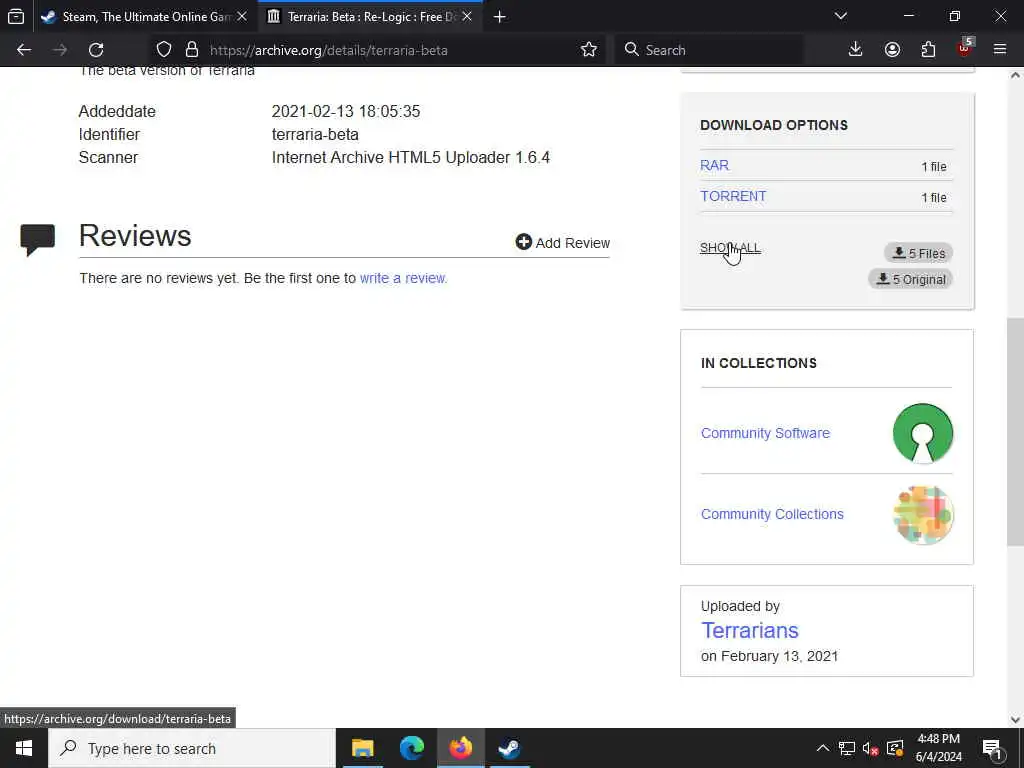Click the uBlock Origin extension icon

[965, 48]
